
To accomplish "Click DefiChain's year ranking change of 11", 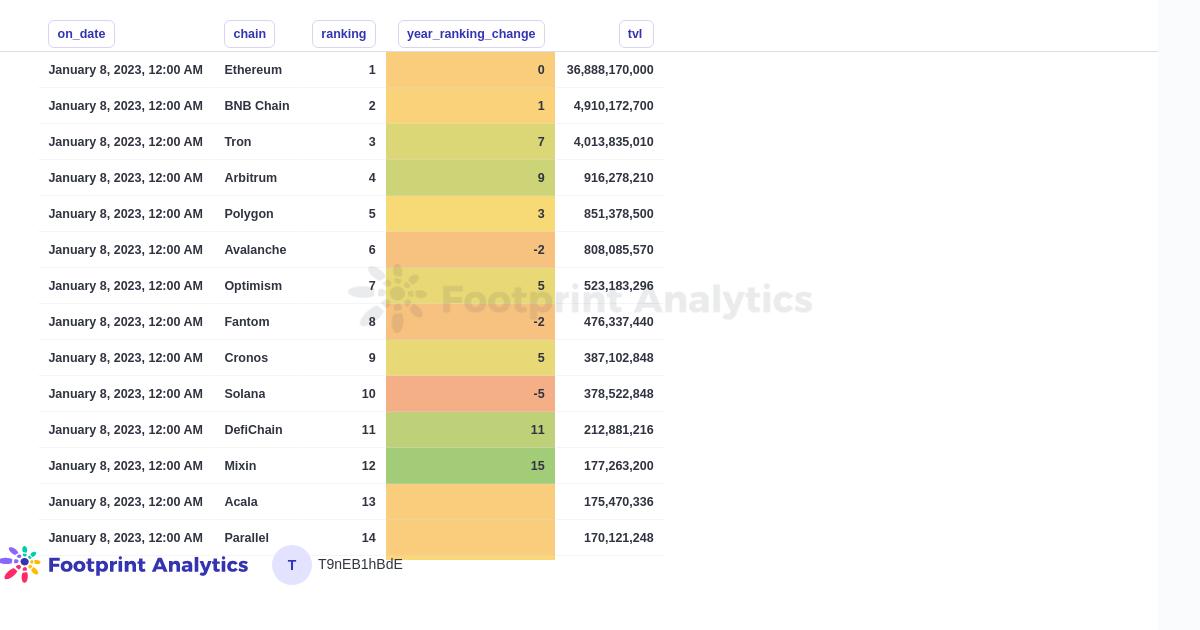I will (x=470, y=430).
